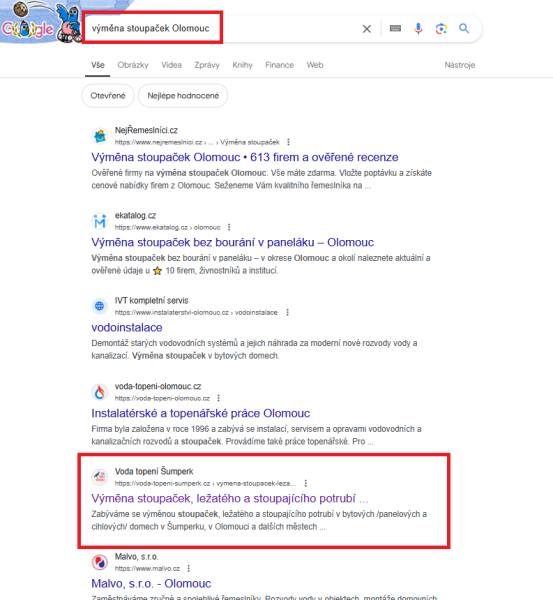Toggle the Otevřené filter chip

[108, 96]
